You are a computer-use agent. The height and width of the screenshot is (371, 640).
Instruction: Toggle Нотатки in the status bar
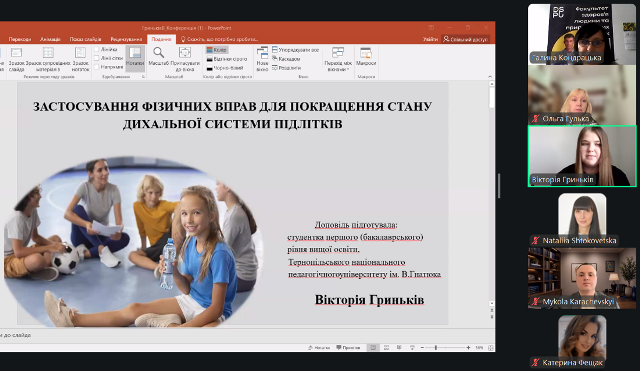[x=319, y=348]
